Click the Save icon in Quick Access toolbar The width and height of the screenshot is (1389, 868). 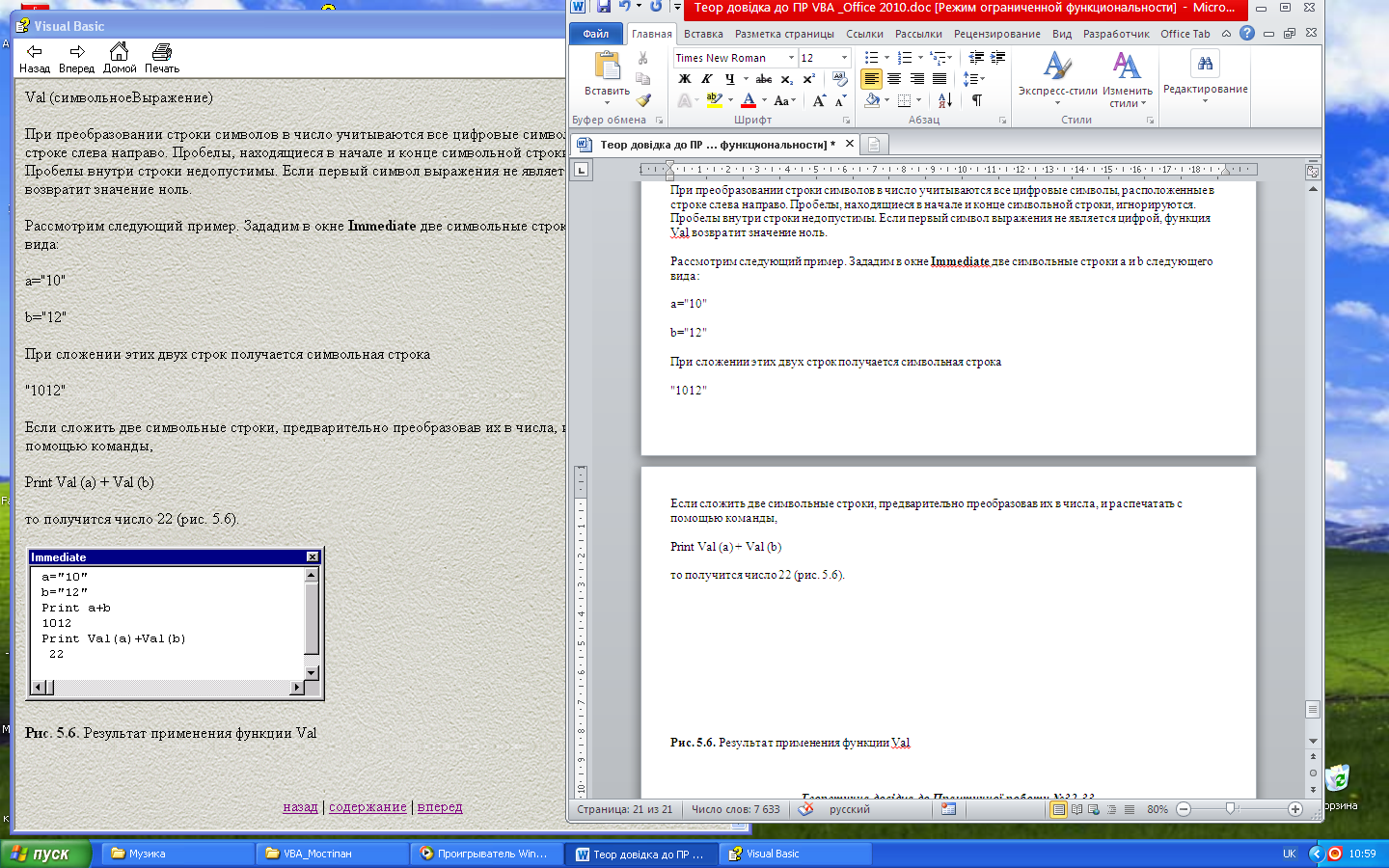pyautogui.click(x=603, y=7)
